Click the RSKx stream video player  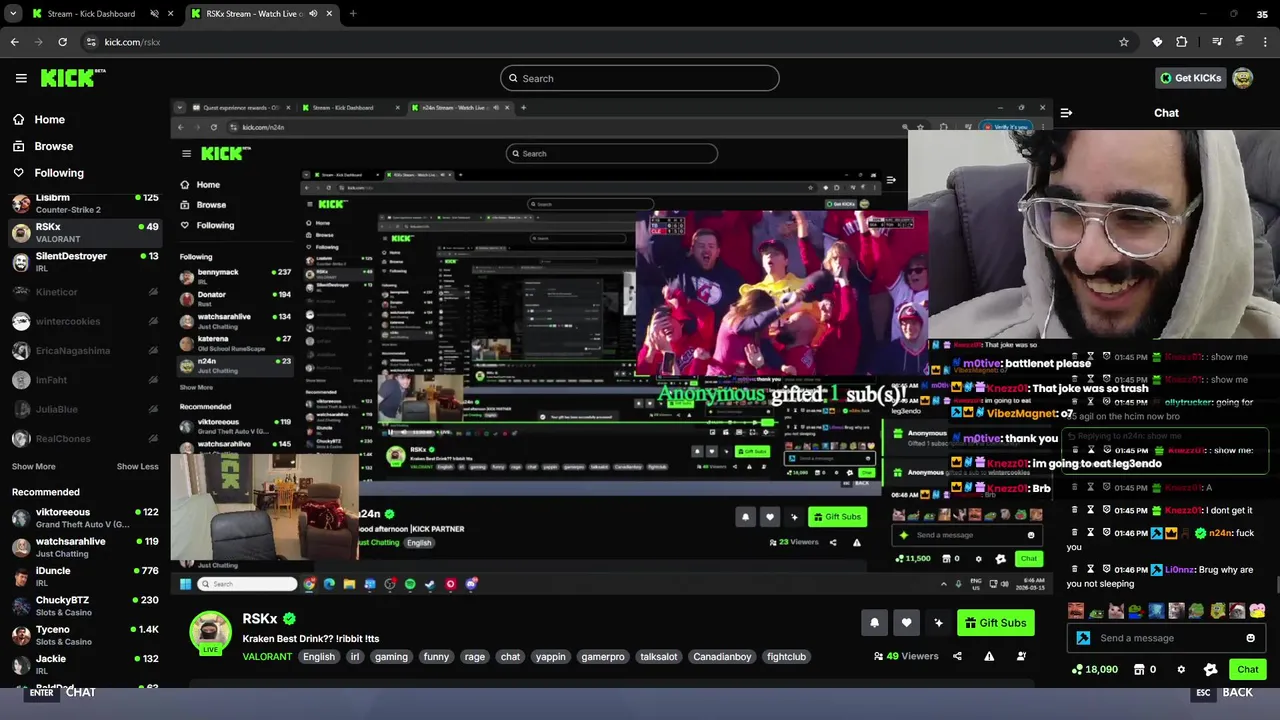pos(613,347)
